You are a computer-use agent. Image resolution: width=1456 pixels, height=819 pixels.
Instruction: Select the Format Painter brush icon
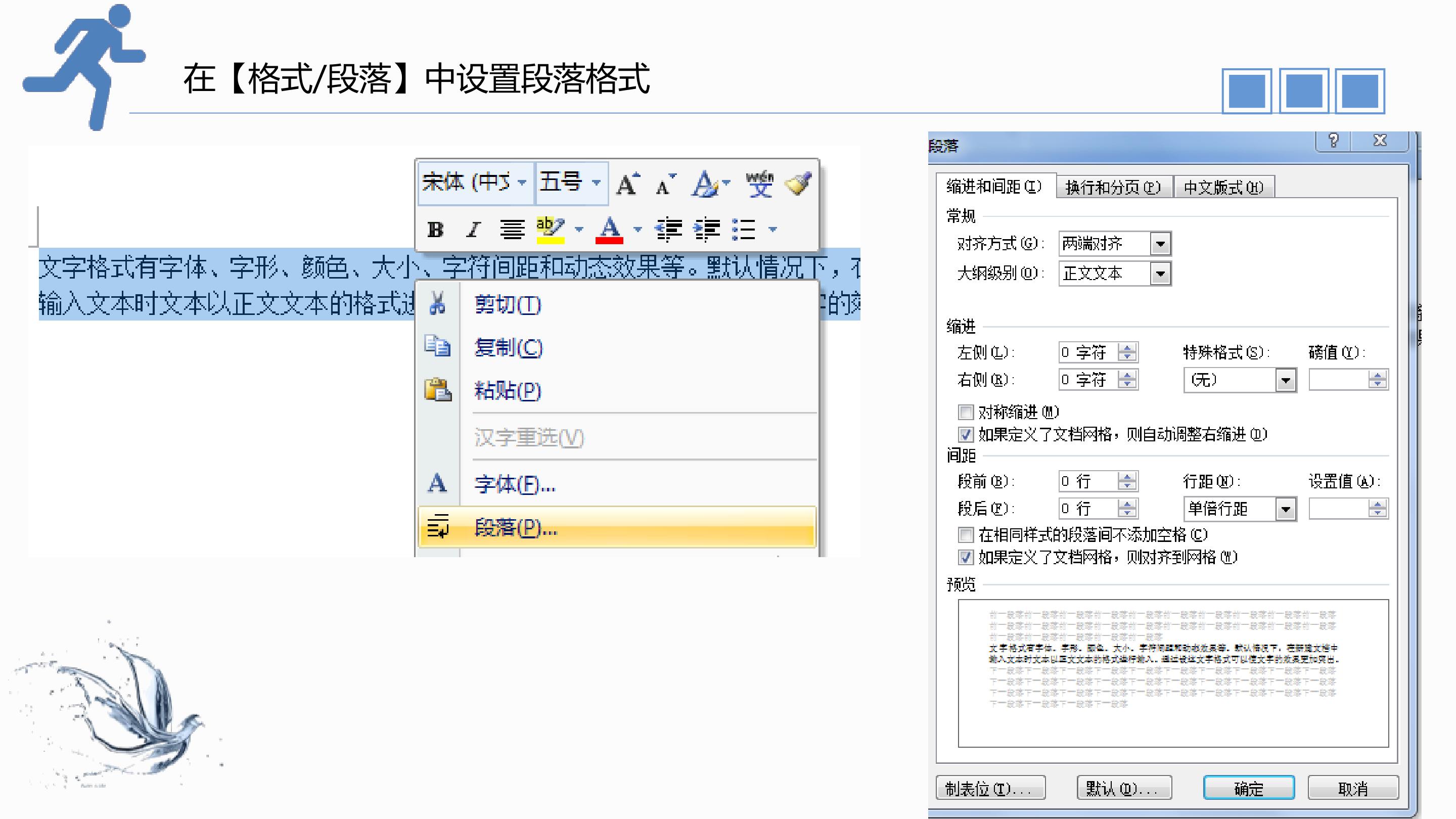(x=799, y=184)
